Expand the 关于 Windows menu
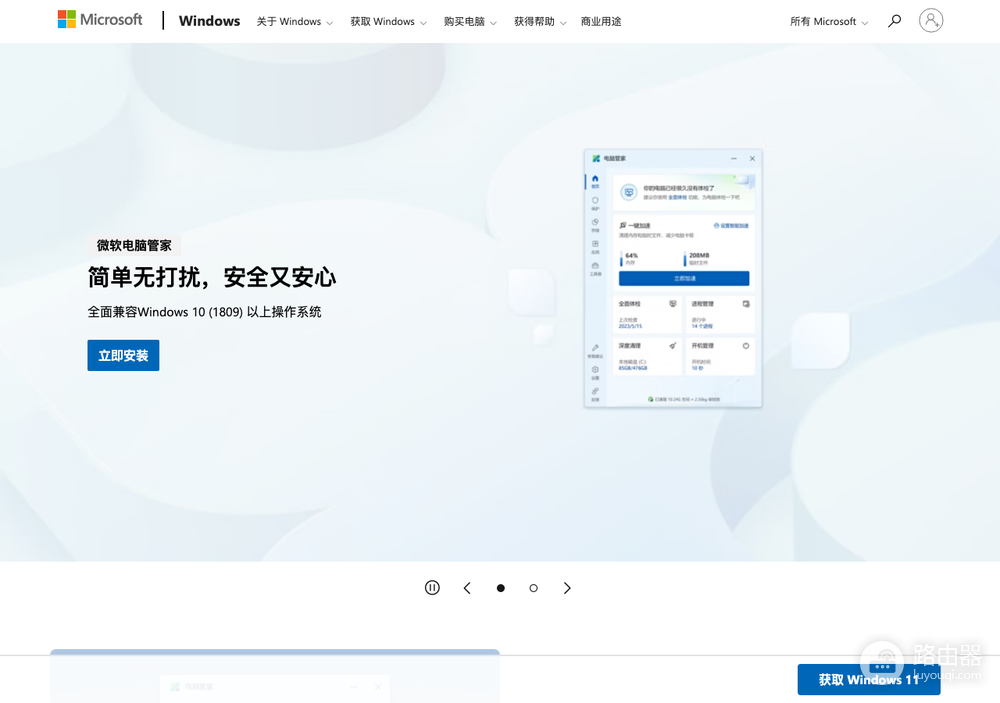Image resolution: width=1000 pixels, height=703 pixels. [295, 22]
